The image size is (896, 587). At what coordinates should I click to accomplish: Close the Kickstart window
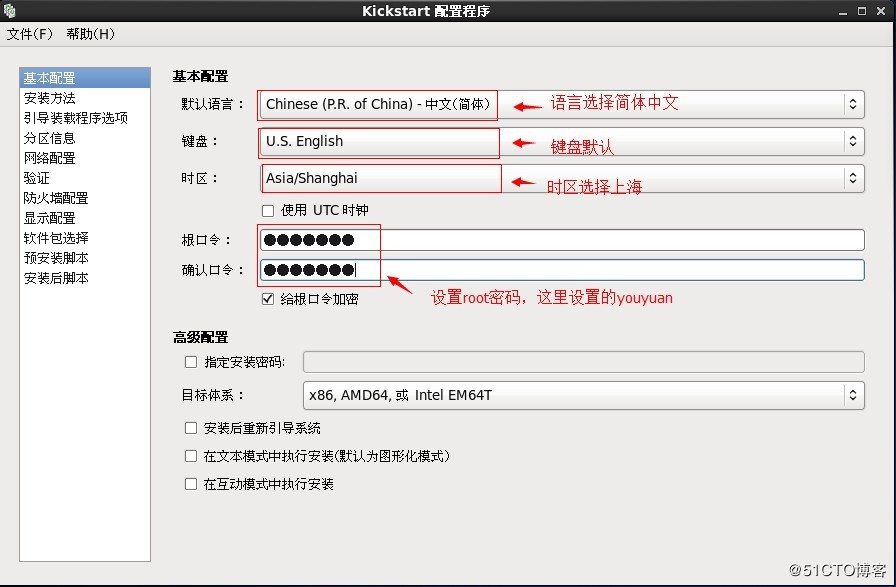[x=881, y=11]
